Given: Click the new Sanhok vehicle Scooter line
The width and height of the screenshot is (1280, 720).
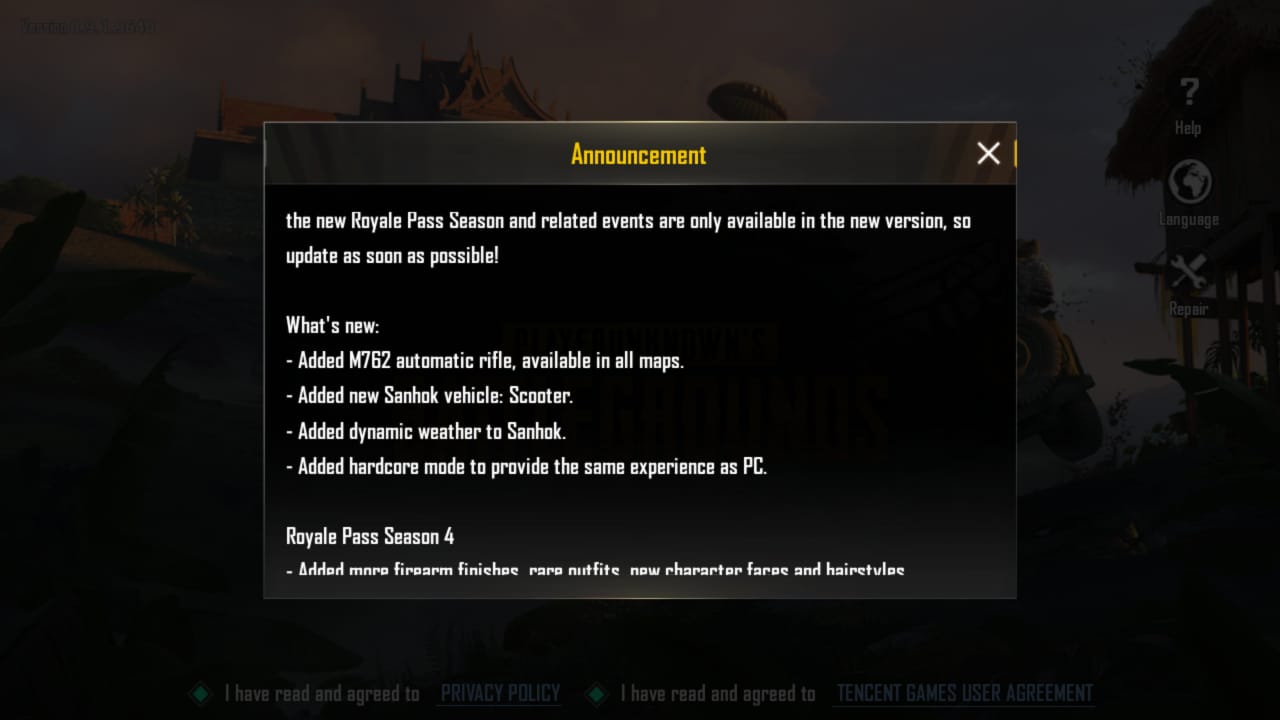Looking at the screenshot, I should [430, 396].
